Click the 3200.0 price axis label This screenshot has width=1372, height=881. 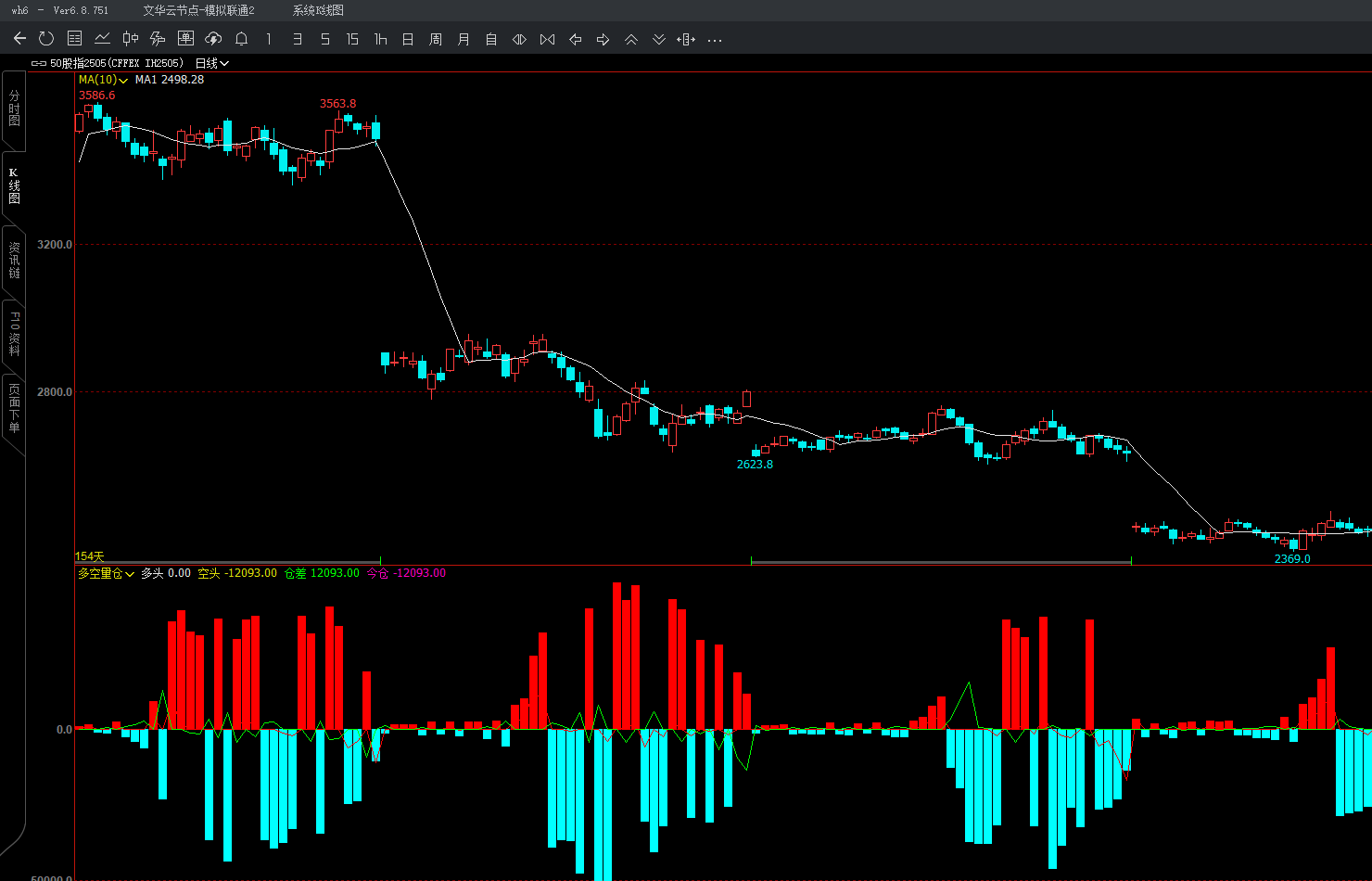54,245
